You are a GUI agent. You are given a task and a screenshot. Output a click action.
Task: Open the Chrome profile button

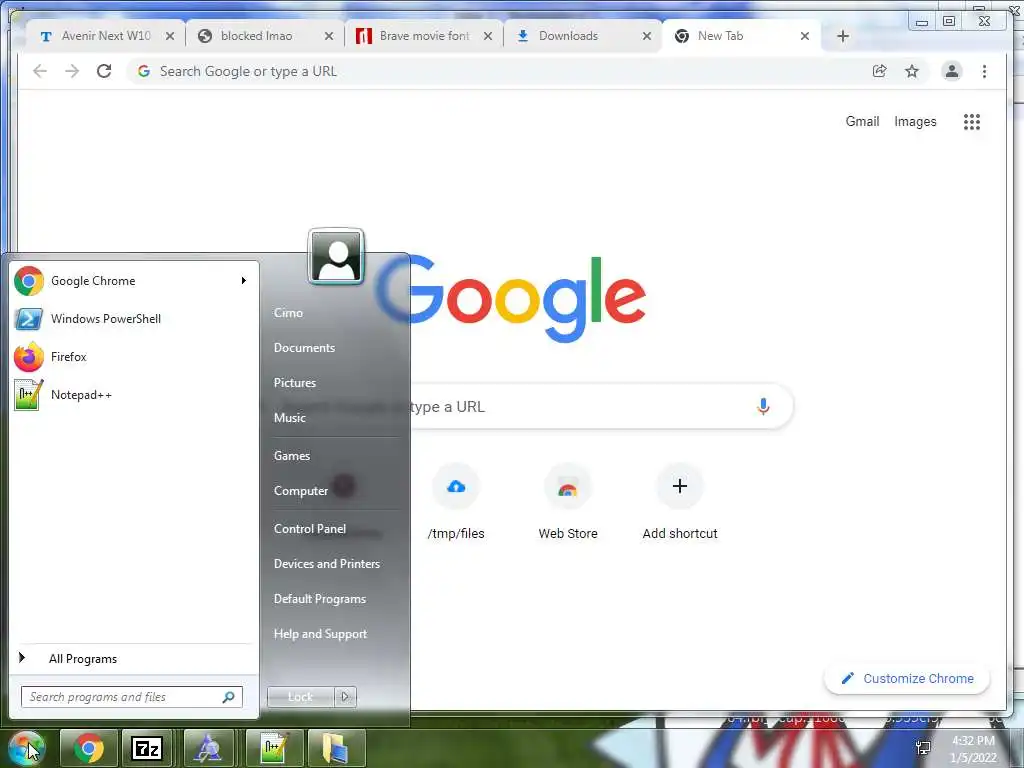pyautogui.click(x=952, y=71)
